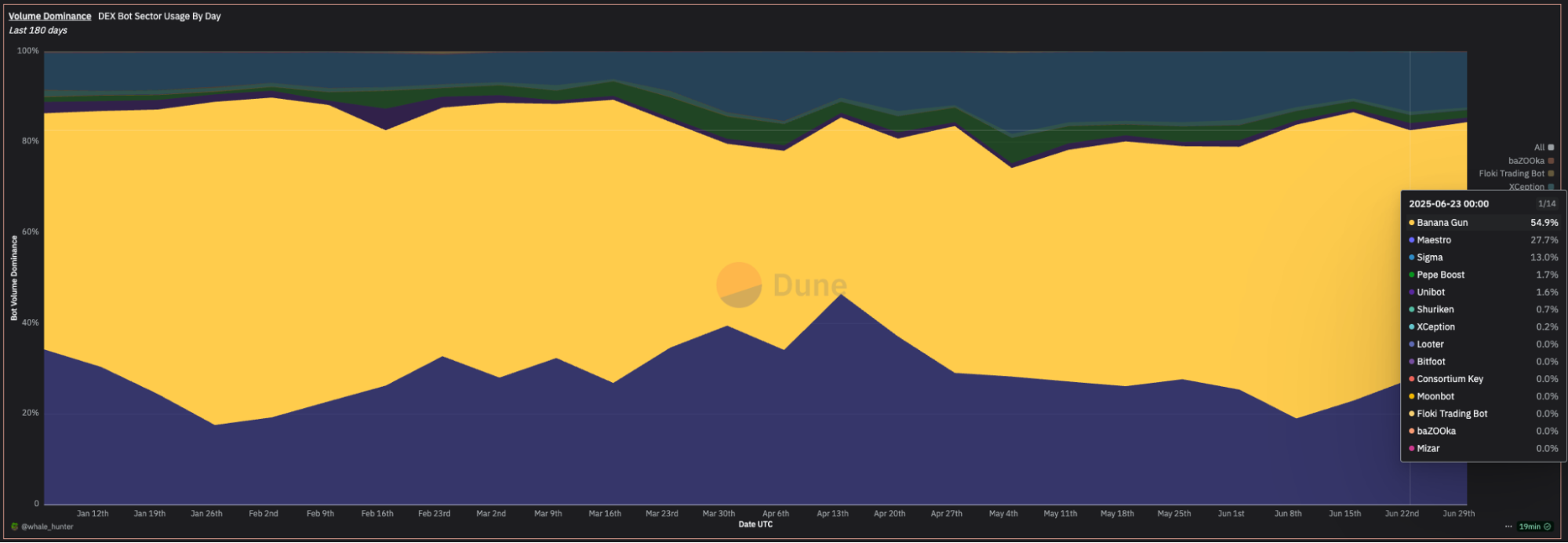1568x543 pixels.
Task: Select the Sigma 13.0% tooltip row
Action: [1483, 257]
